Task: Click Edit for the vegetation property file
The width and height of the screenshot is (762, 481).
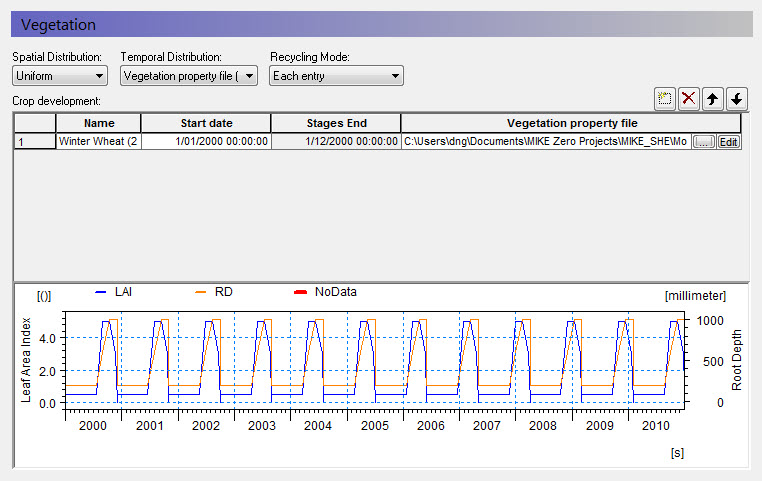Action: point(728,142)
